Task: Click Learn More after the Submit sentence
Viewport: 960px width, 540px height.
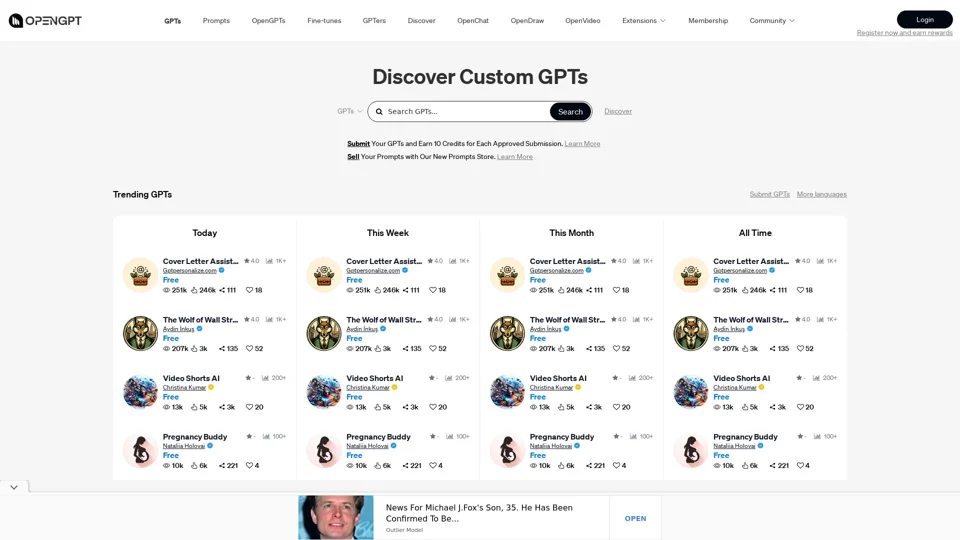Action: (582, 144)
